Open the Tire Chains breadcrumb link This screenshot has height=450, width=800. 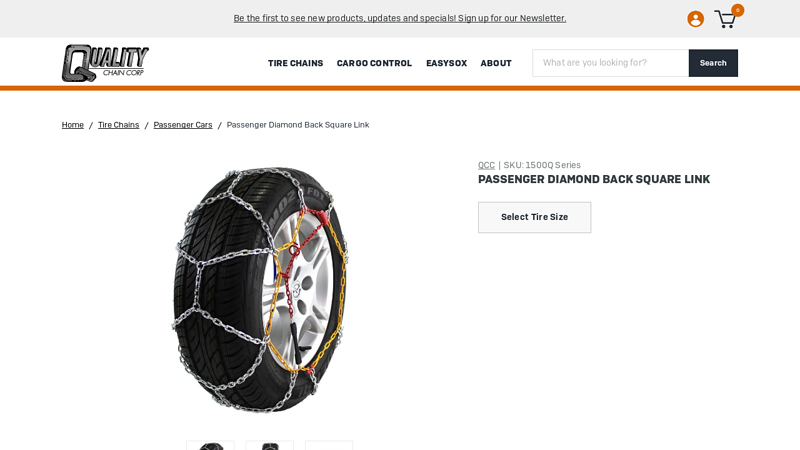click(118, 125)
